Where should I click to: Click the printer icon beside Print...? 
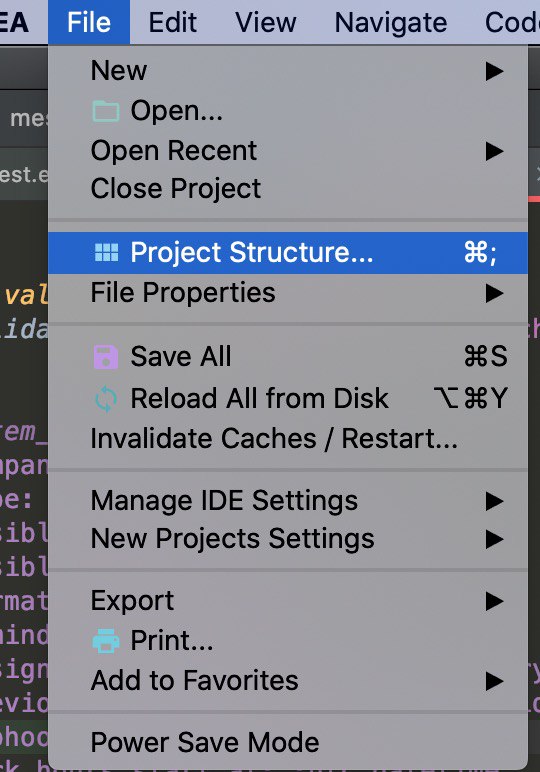[106, 641]
